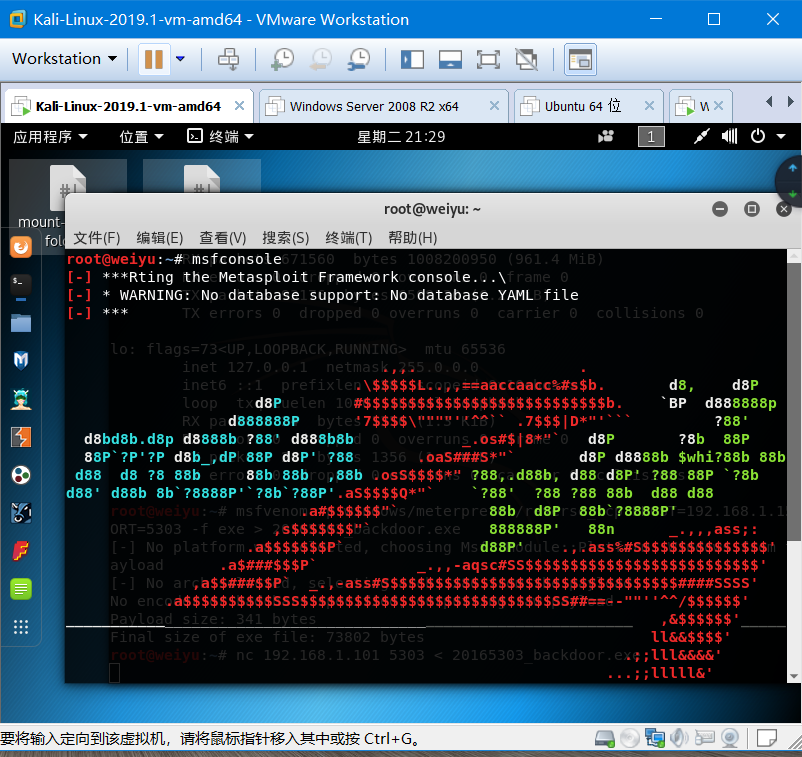Click the VMware hard disk status icon

605,739
